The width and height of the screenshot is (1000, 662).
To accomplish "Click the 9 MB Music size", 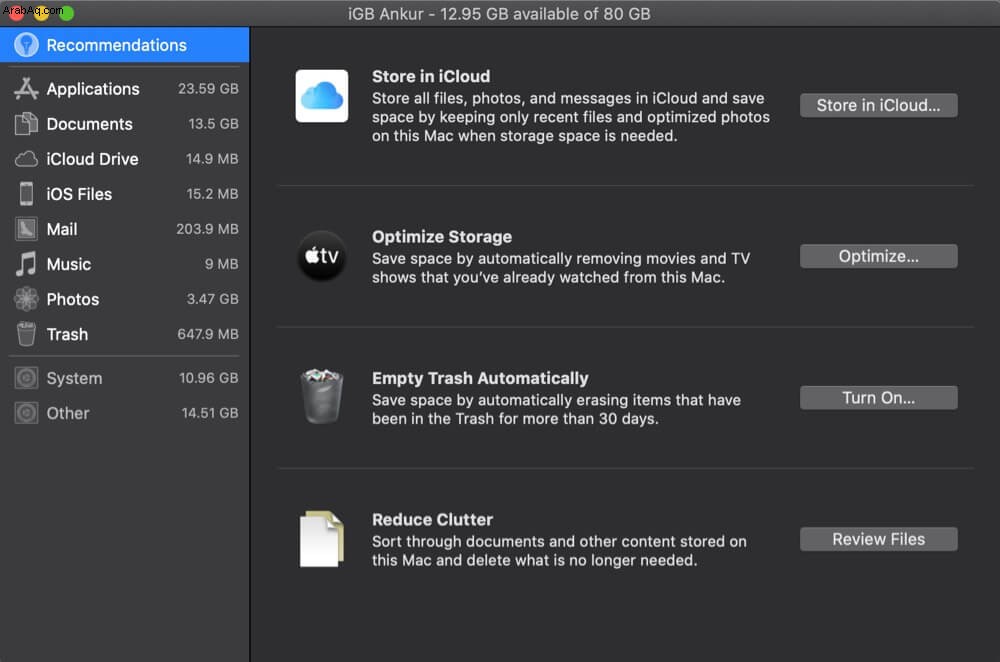I will click(x=221, y=264).
